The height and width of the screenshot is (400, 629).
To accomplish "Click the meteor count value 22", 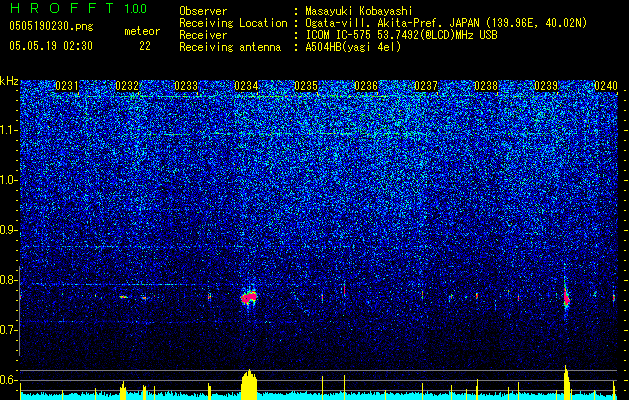I will coord(145,46).
